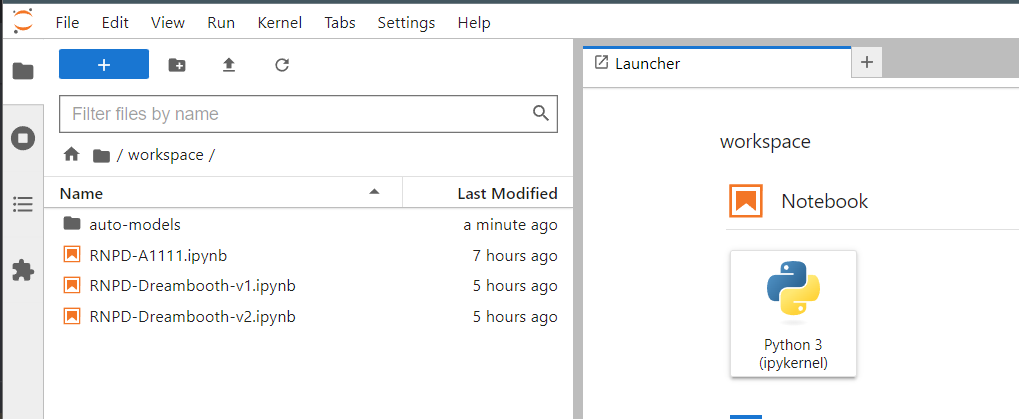Open the Settings menu
Screen dimensions: 1019x419
pos(406,22)
